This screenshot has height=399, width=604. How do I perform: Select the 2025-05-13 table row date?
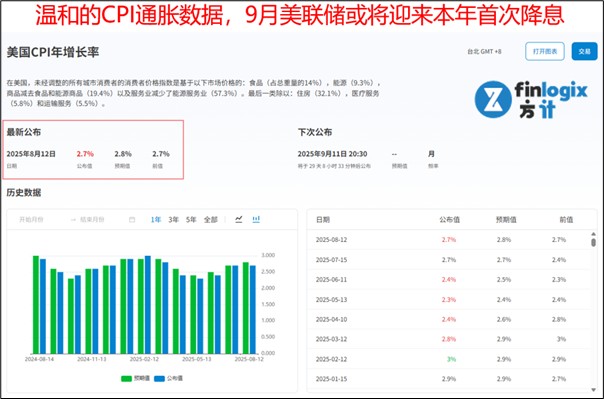click(331, 299)
